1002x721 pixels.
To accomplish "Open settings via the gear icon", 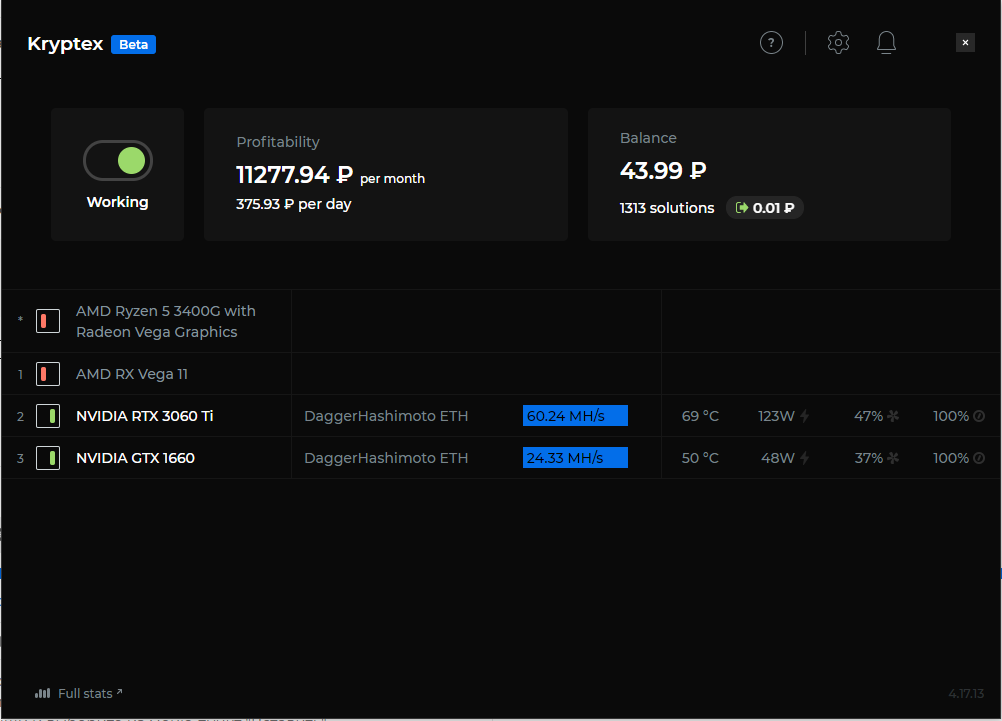I will pos(838,43).
